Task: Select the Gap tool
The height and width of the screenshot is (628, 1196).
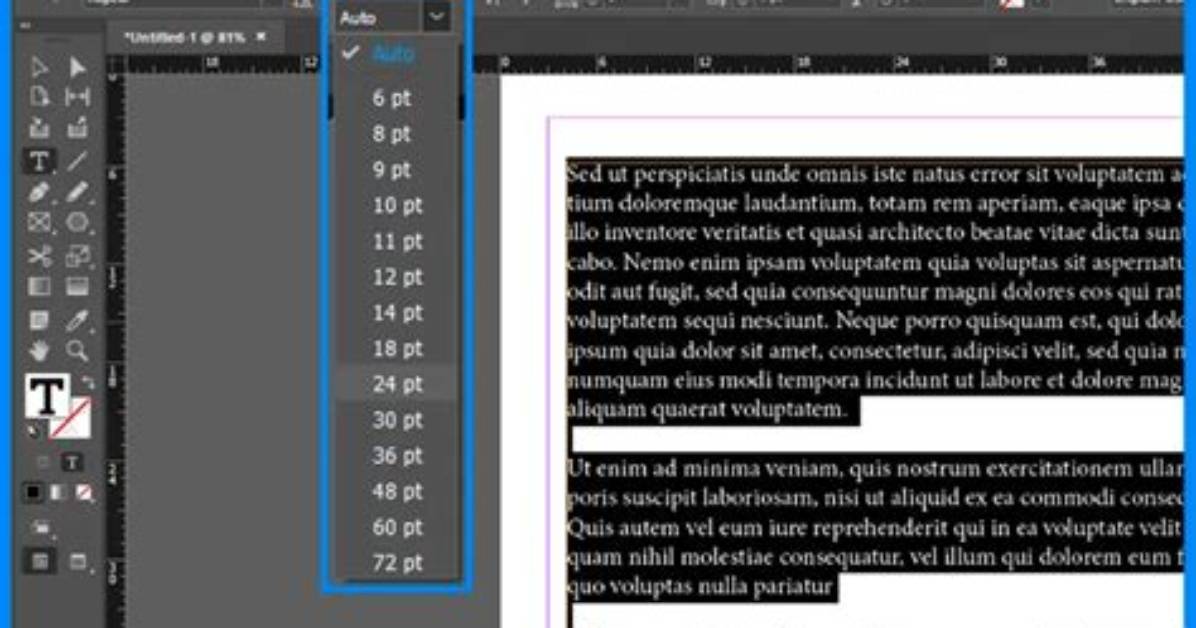Action: pos(77,96)
